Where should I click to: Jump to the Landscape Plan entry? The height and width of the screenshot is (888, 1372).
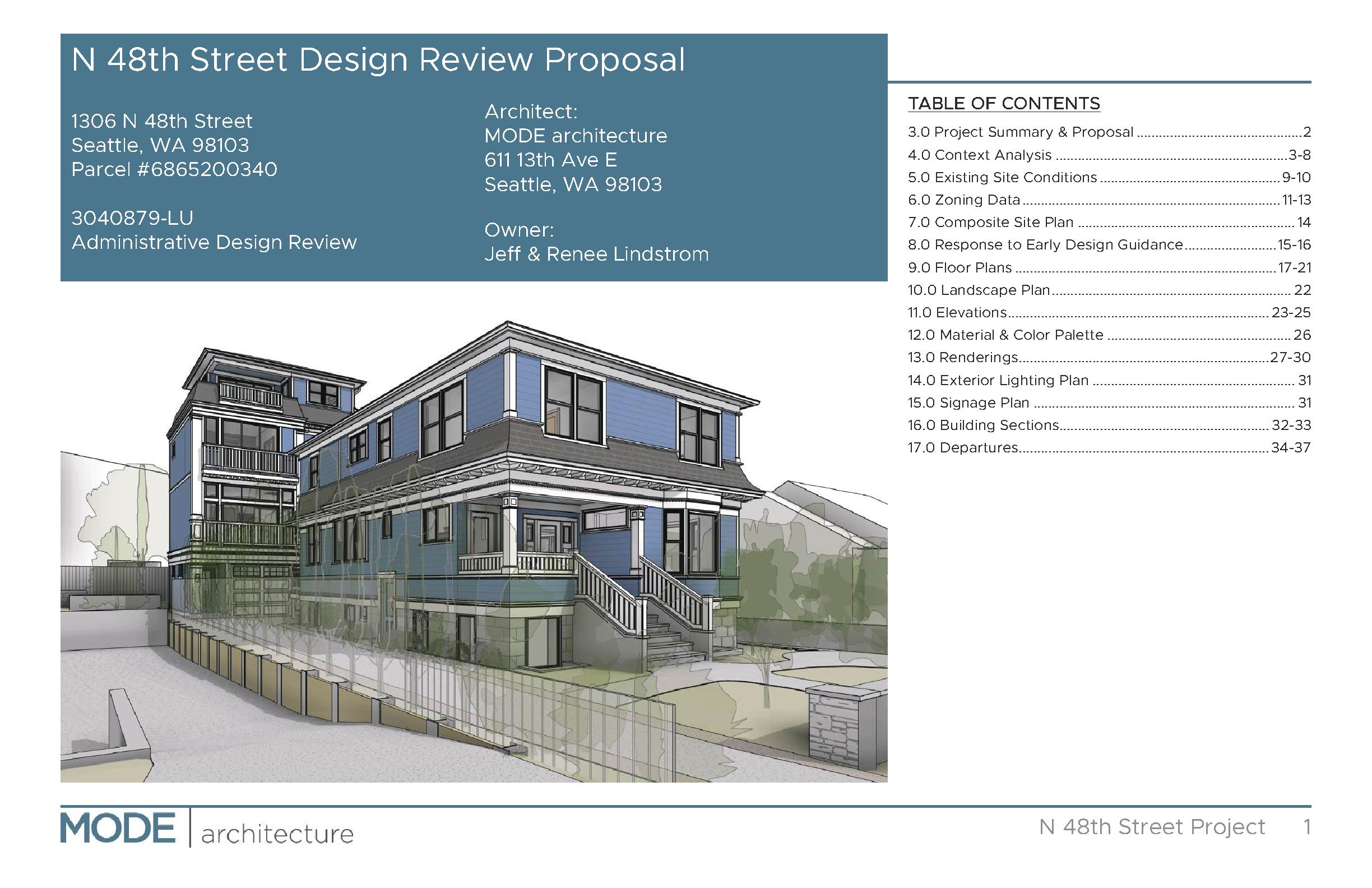[979, 290]
